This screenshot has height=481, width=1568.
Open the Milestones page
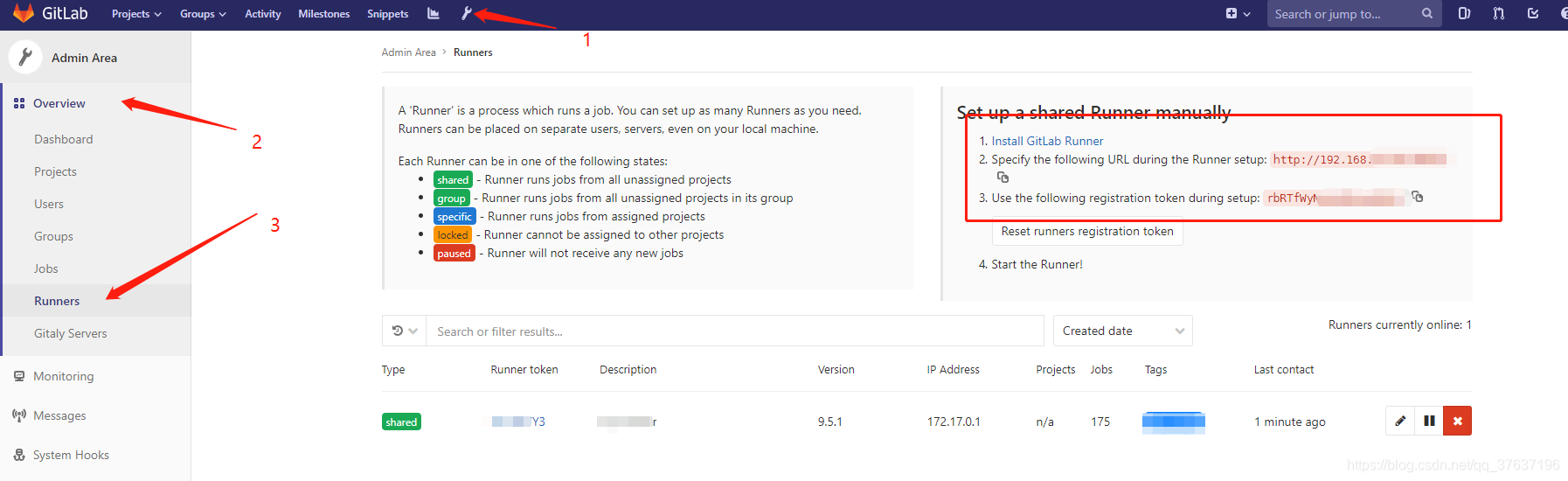(x=323, y=13)
